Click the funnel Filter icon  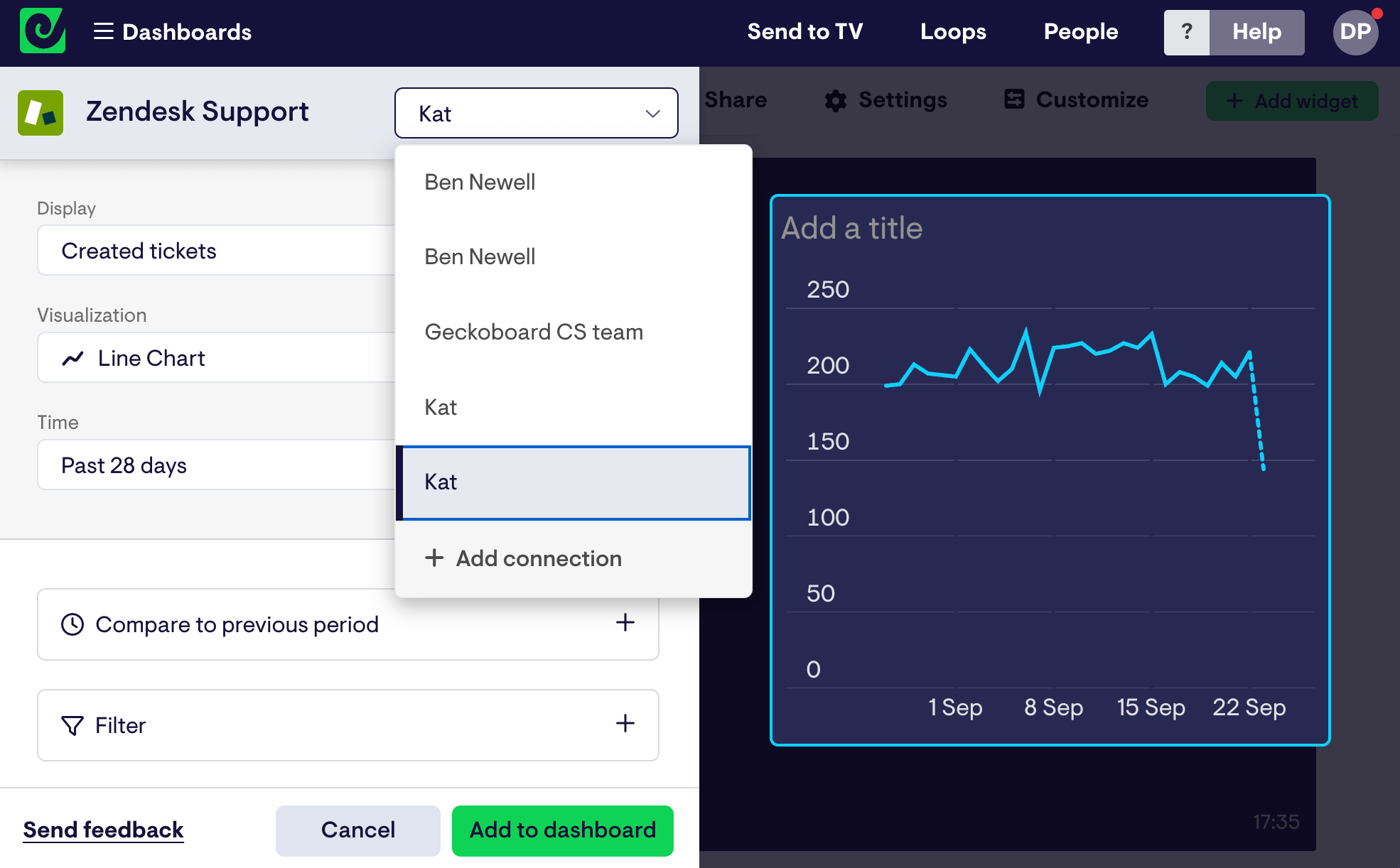72,725
